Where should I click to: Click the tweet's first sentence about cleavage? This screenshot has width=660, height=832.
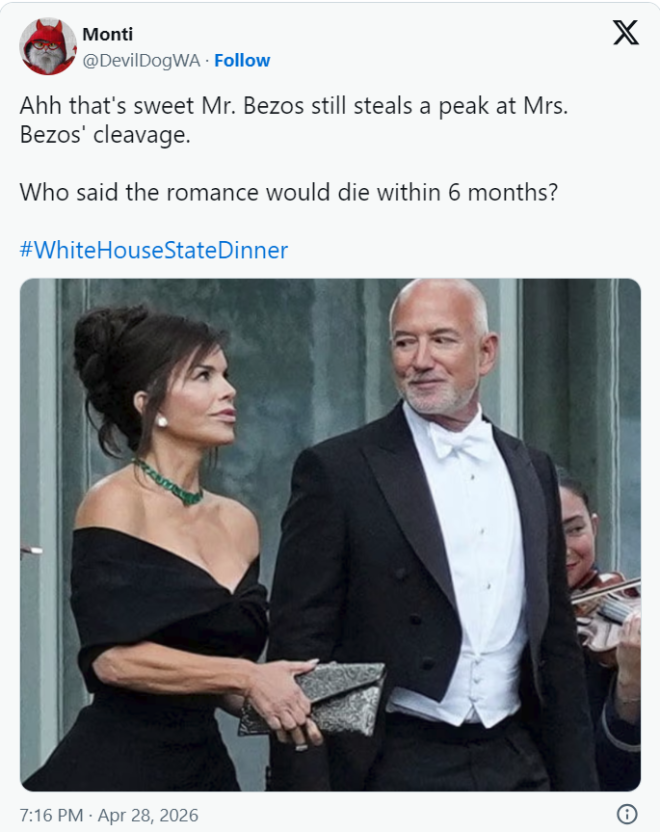pos(293,120)
